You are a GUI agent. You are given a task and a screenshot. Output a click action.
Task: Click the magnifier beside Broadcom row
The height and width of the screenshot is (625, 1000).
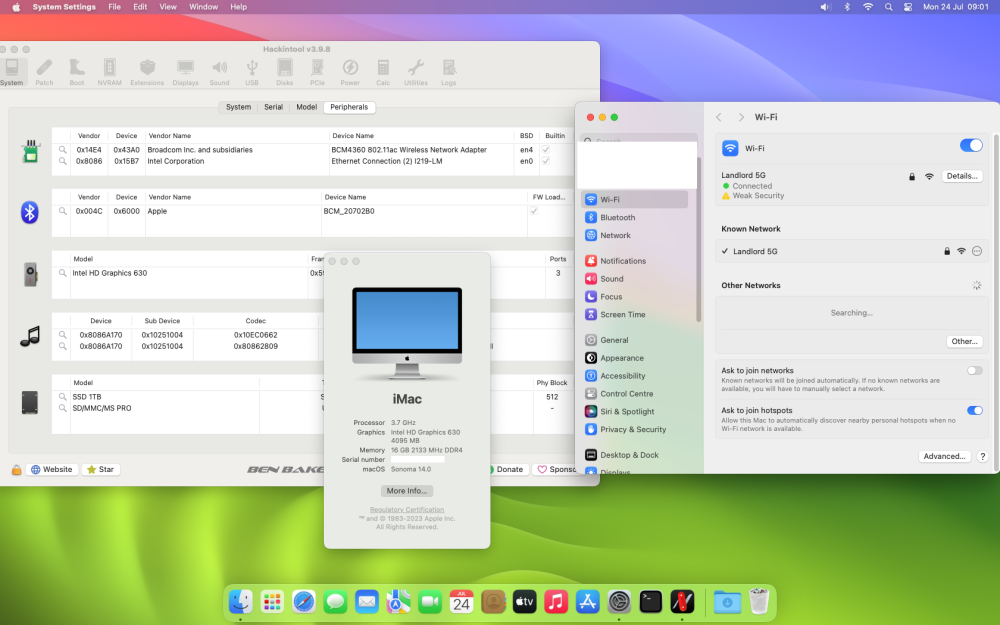point(62,150)
